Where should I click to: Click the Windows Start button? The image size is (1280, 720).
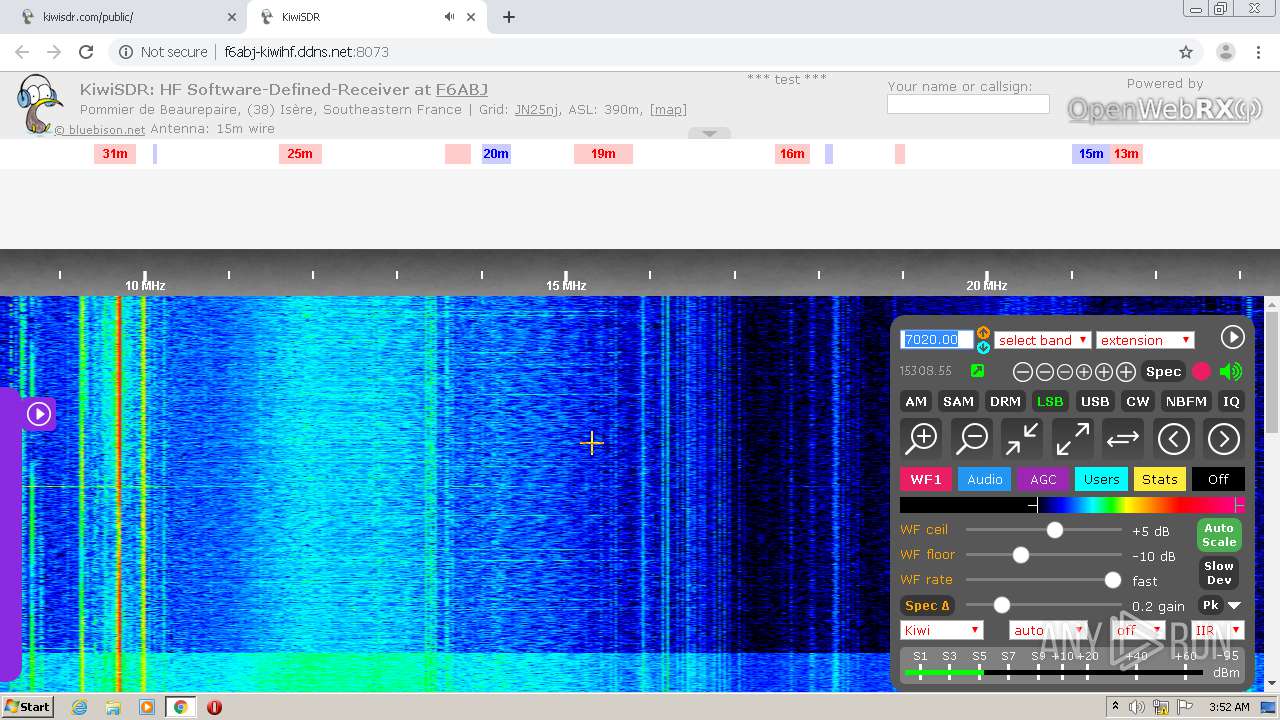(28, 707)
